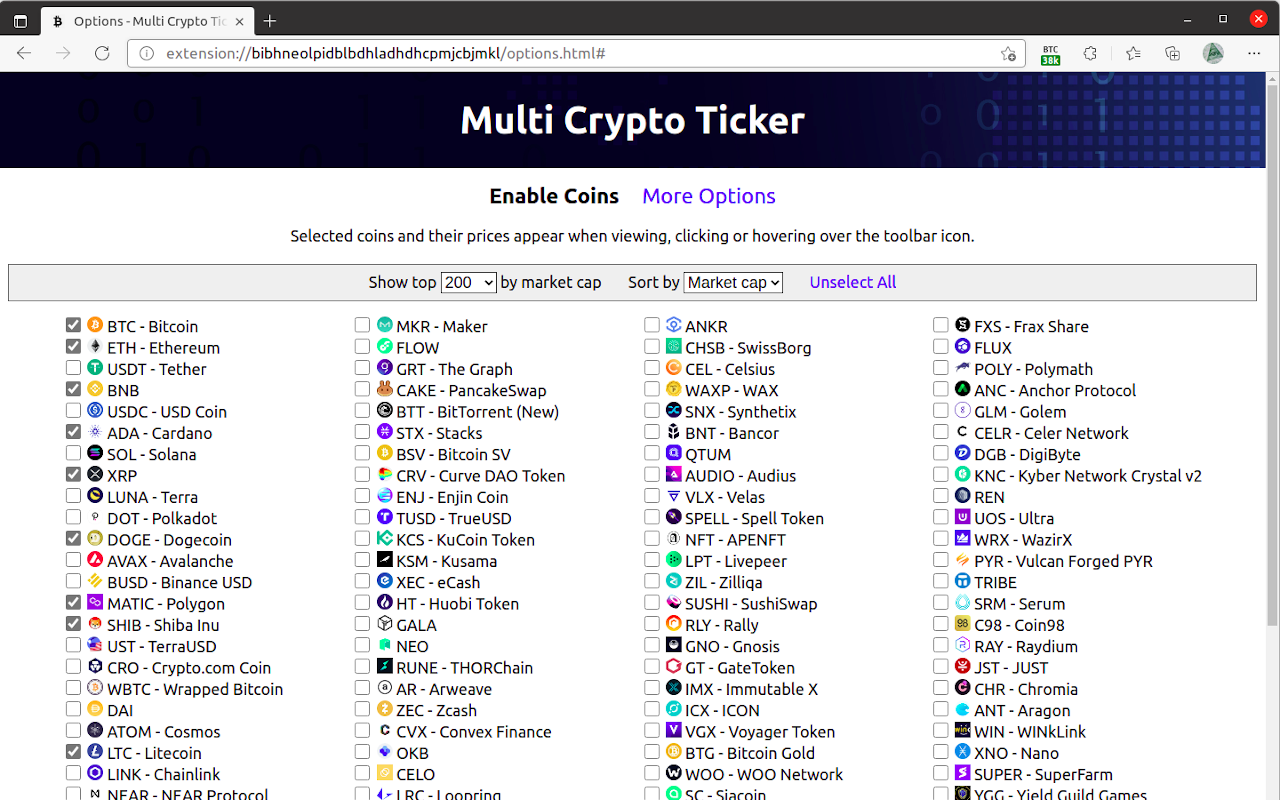Viewport: 1280px width, 800px height.
Task: Click the Unselect All link
Action: click(x=853, y=282)
